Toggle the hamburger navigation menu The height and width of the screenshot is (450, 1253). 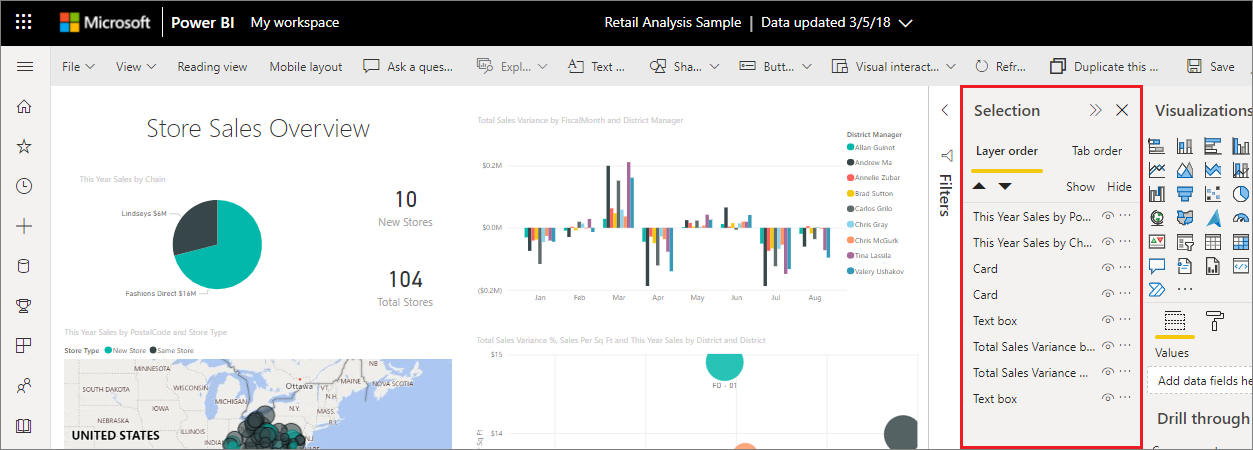pos(25,67)
